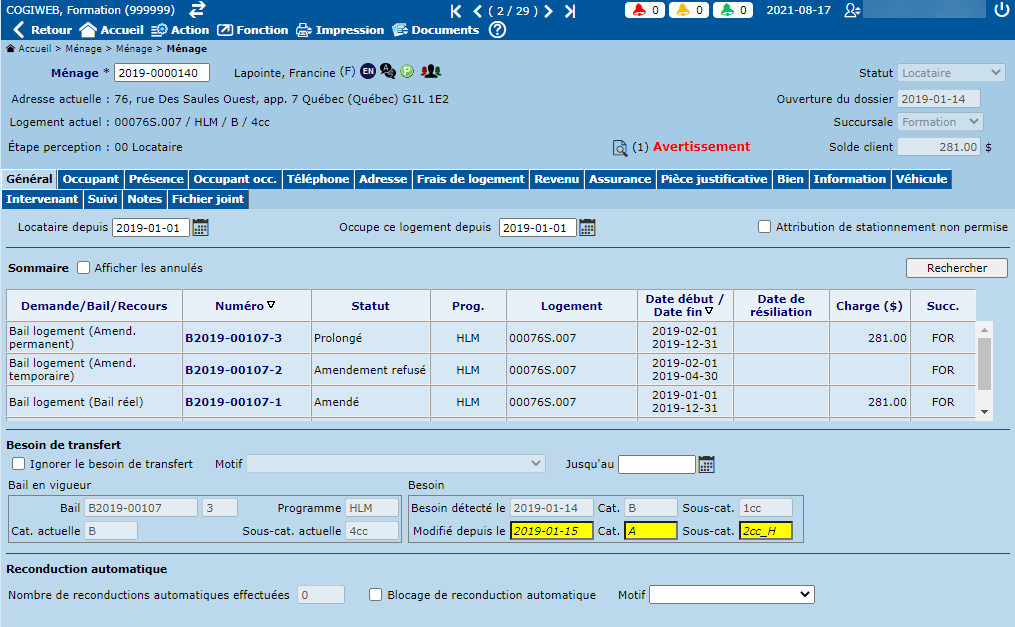1015x627 pixels.
Task: Click the magnifier icon beside Avertissement
Action: [620, 148]
